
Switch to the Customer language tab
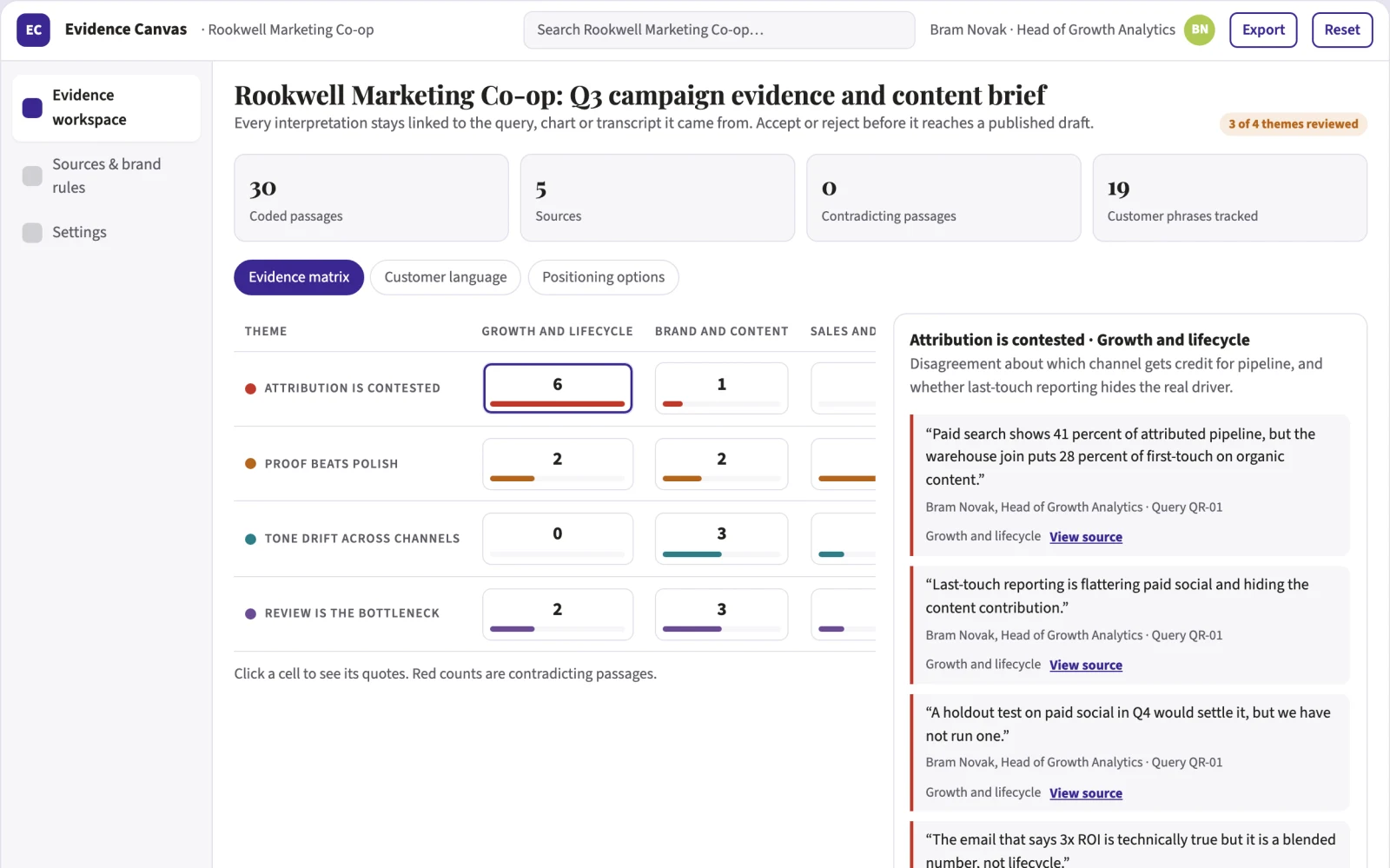(x=446, y=277)
